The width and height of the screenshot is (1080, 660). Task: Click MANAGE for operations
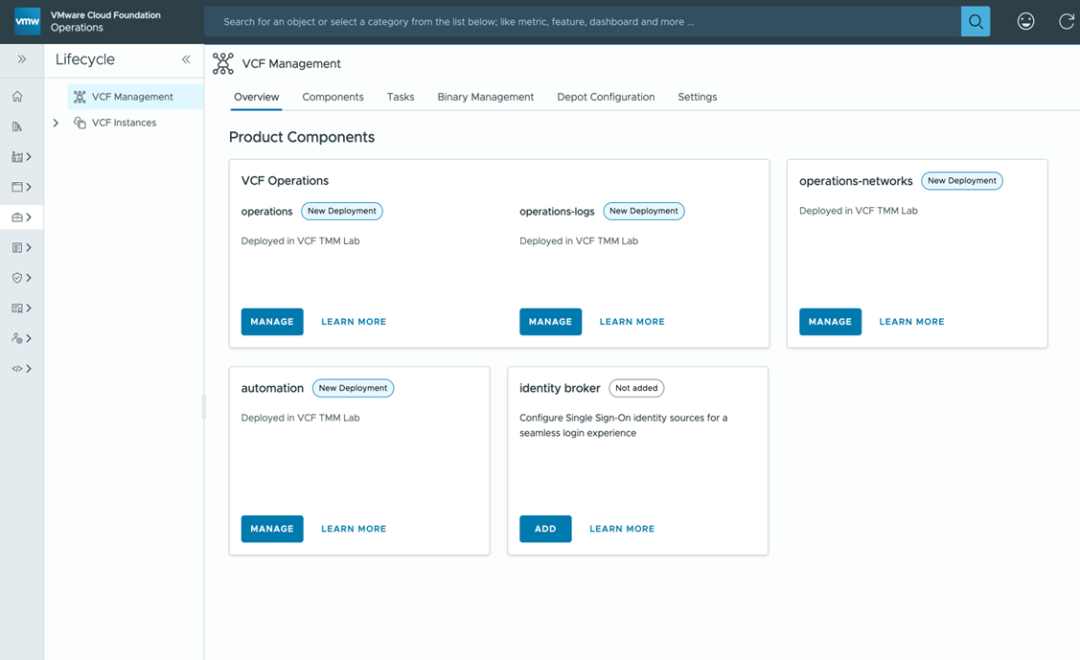(272, 322)
